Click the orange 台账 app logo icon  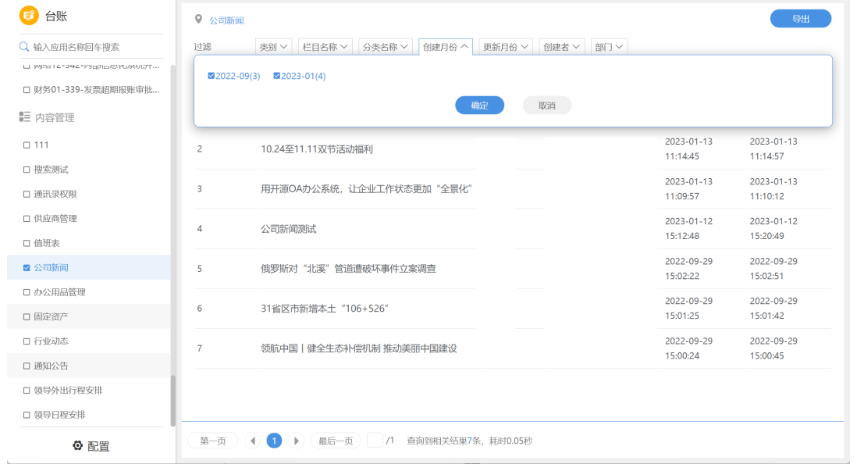[x=29, y=15]
